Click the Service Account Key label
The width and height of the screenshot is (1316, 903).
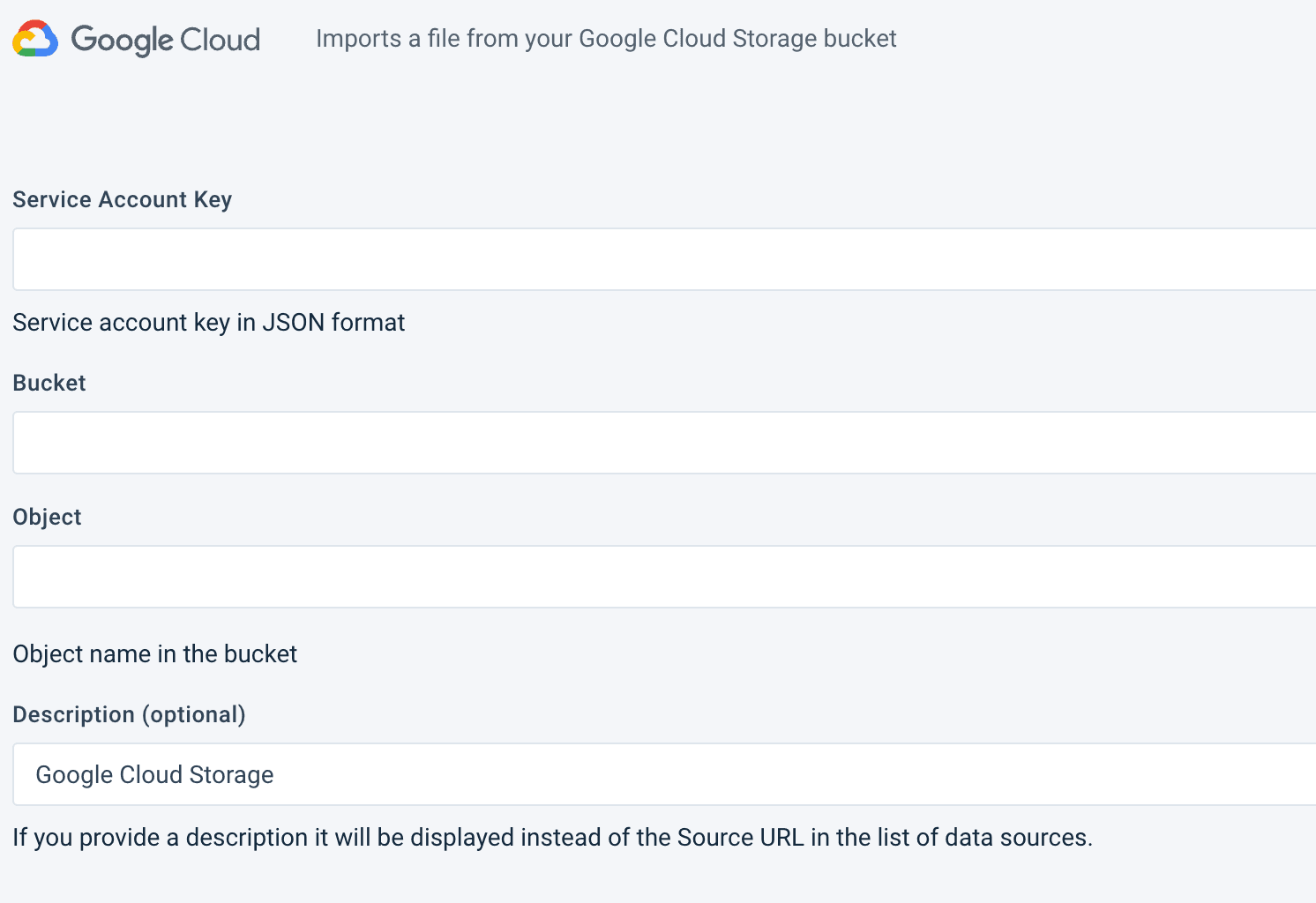(122, 199)
